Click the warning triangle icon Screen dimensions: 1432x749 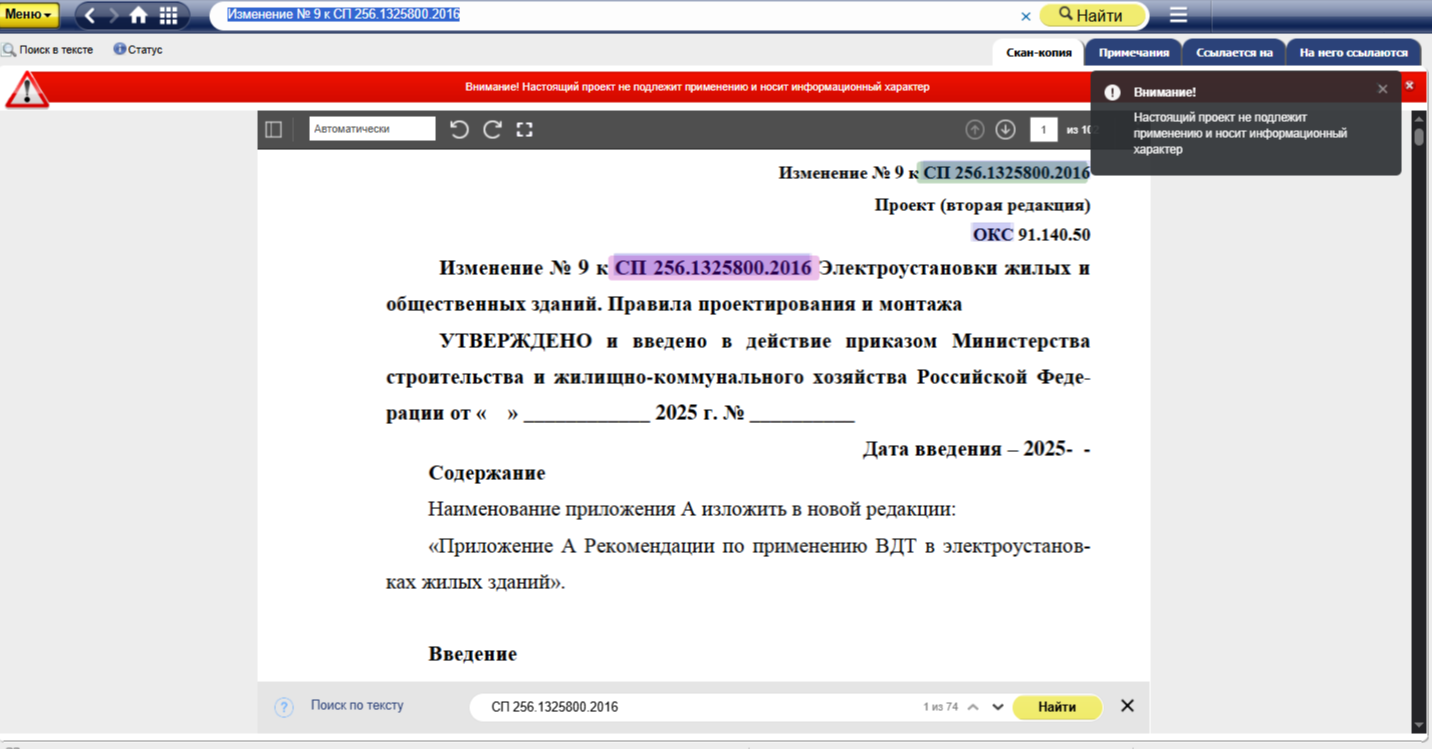pyautogui.click(x=27, y=90)
